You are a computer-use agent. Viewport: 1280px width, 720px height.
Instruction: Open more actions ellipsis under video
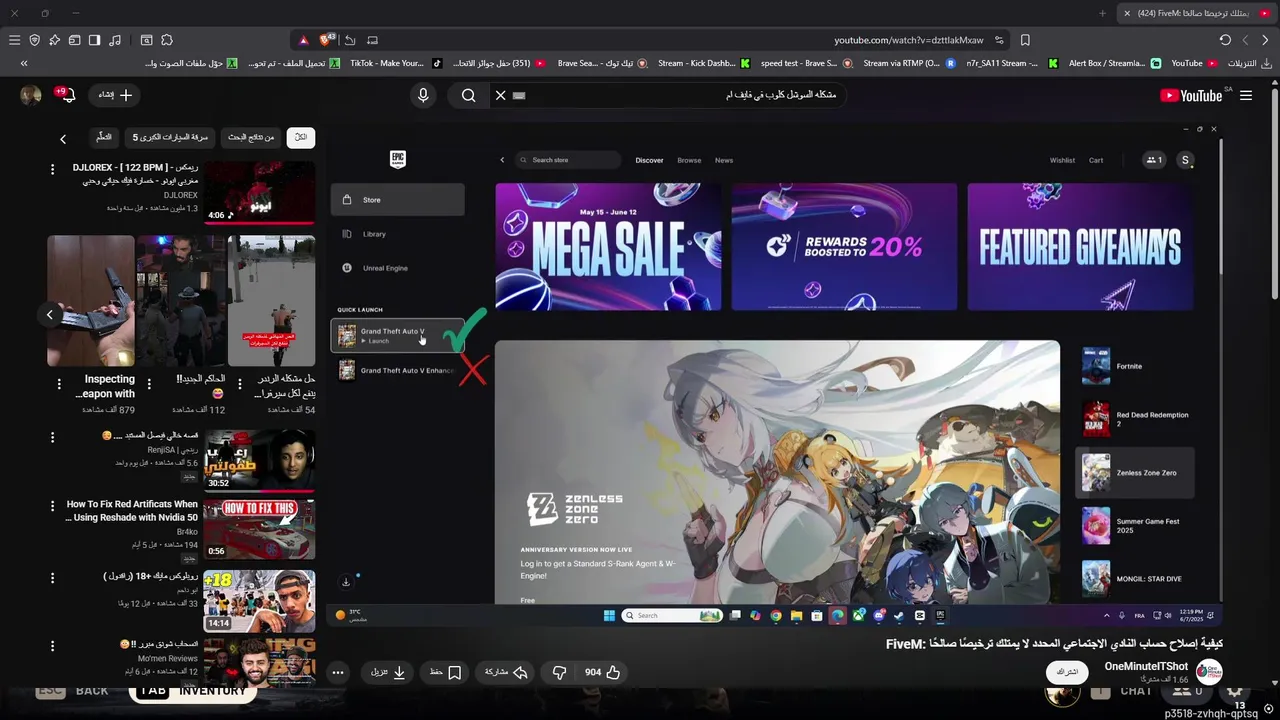click(x=338, y=672)
